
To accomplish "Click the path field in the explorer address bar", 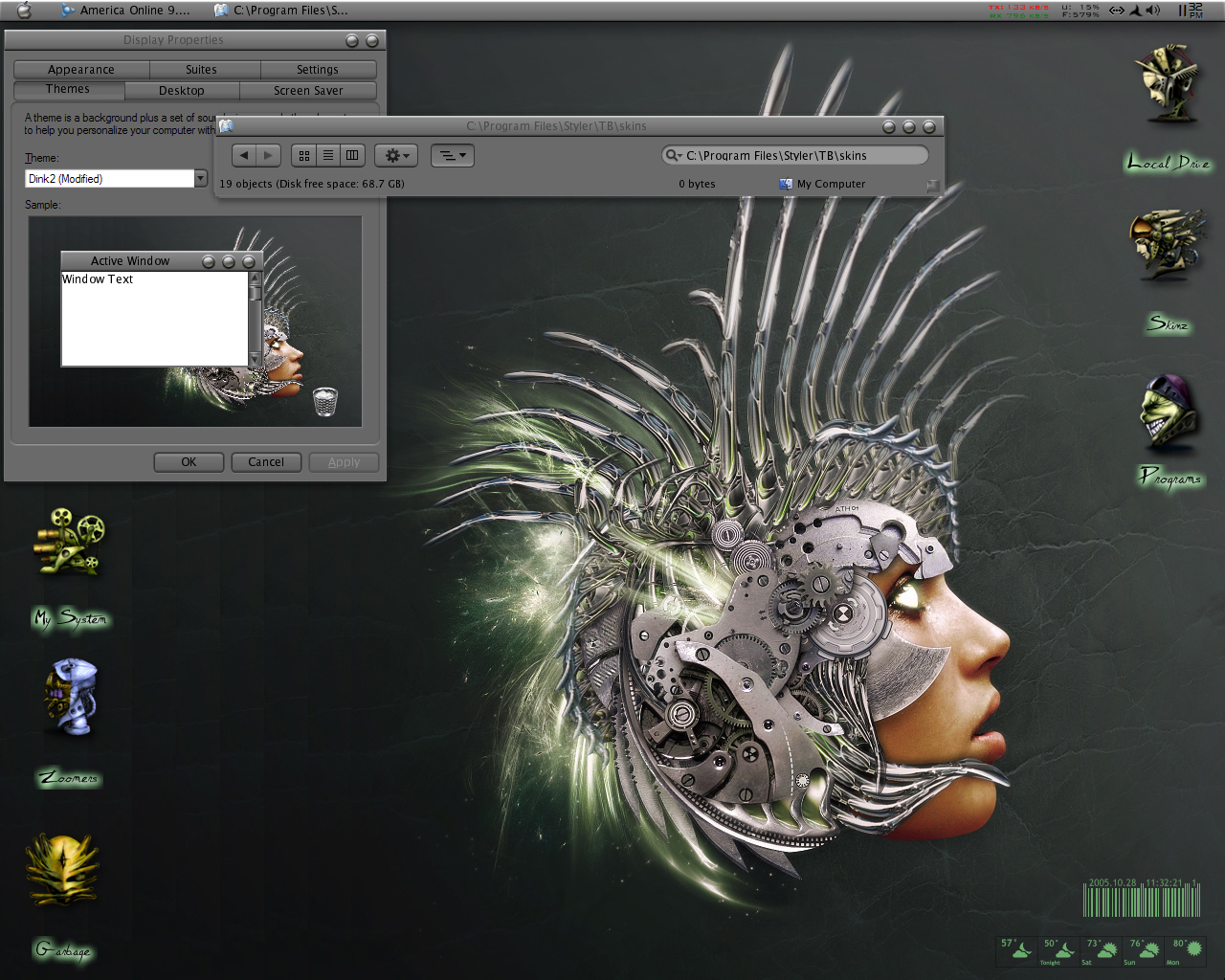I will tap(794, 155).
